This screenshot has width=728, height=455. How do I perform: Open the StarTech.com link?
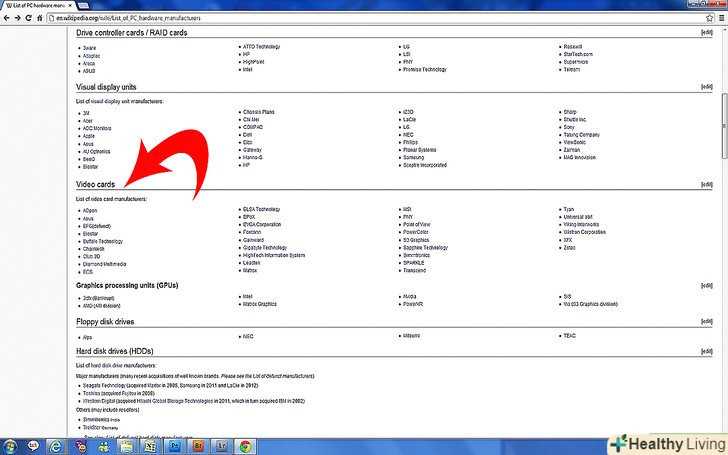click(578, 54)
